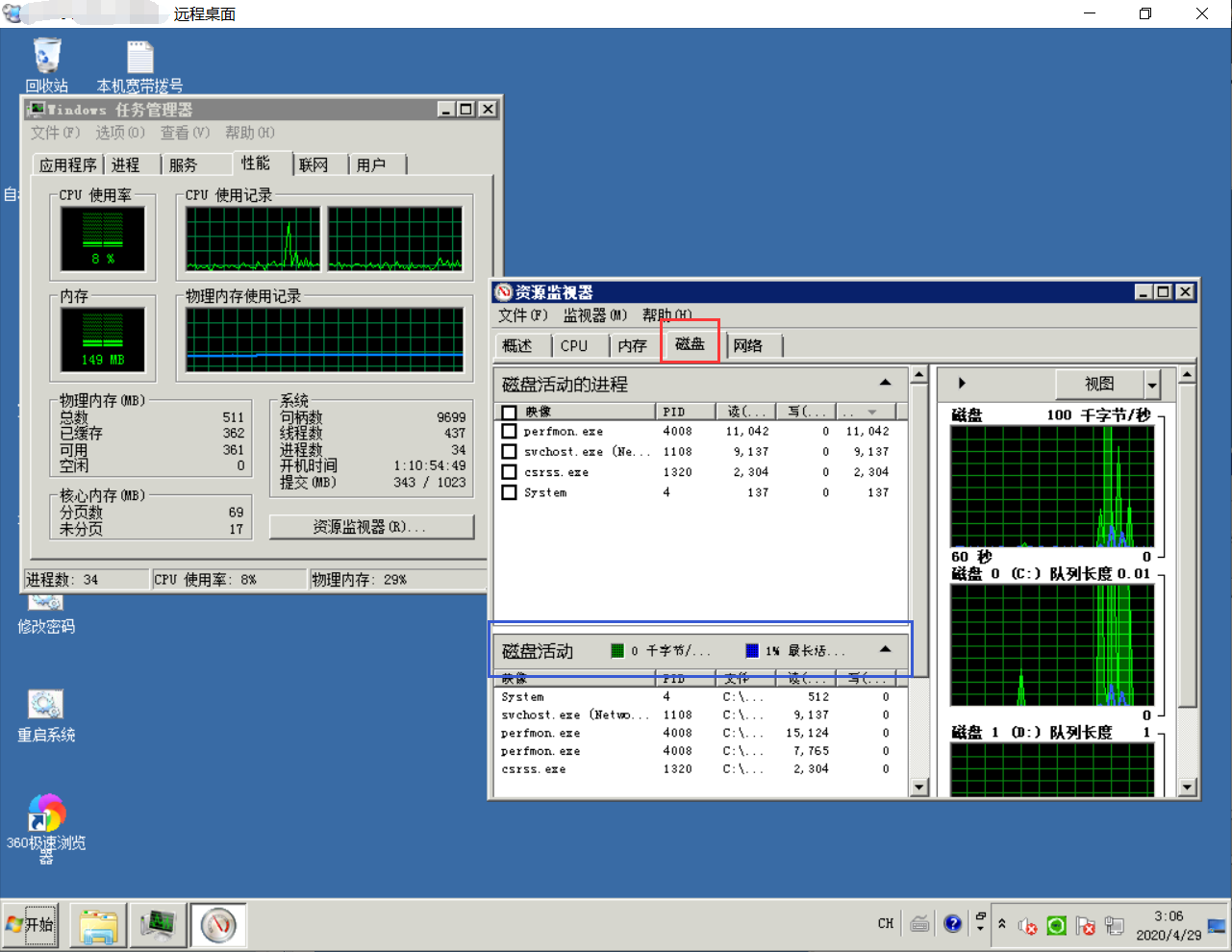The width and height of the screenshot is (1232, 952).
Task: Click the blue help icon on the language bar
Action: coord(953,924)
